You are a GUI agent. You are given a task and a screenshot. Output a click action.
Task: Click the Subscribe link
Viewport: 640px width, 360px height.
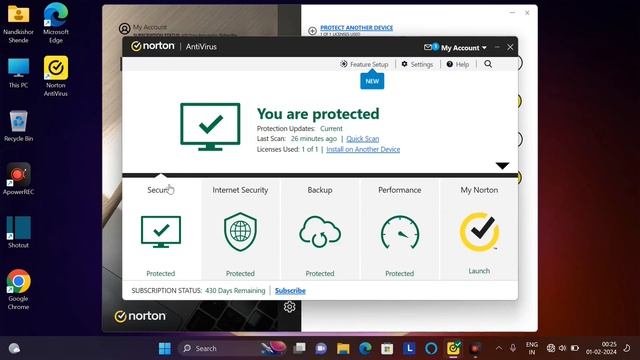[290, 291]
